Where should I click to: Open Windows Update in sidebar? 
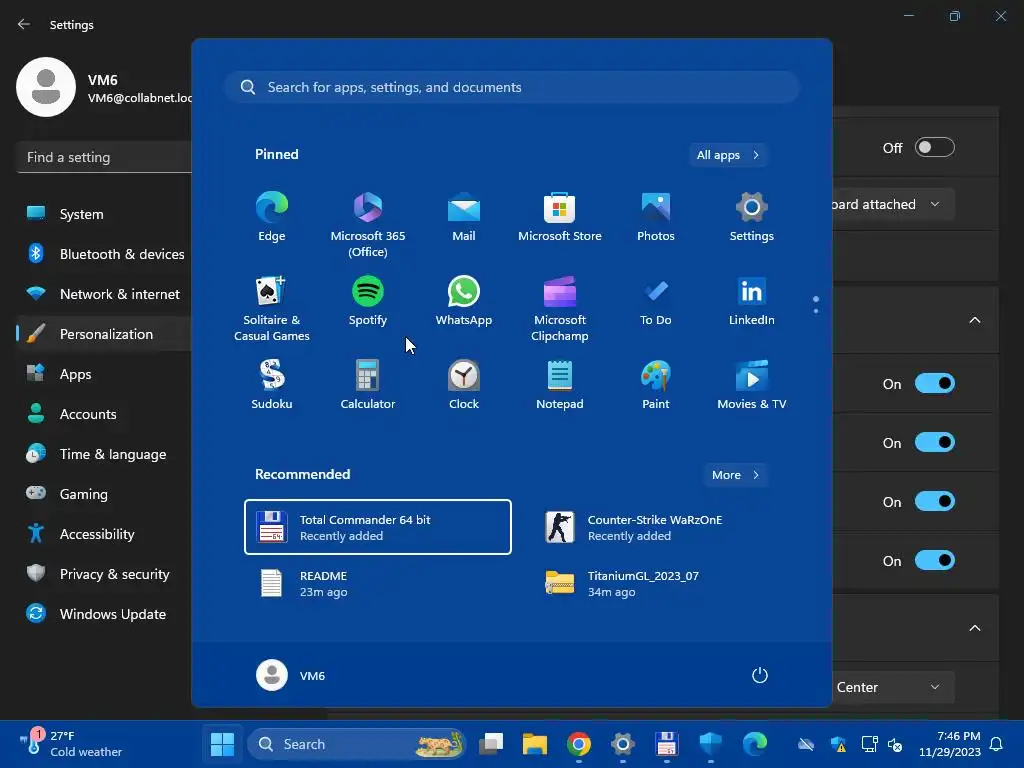tap(104, 614)
